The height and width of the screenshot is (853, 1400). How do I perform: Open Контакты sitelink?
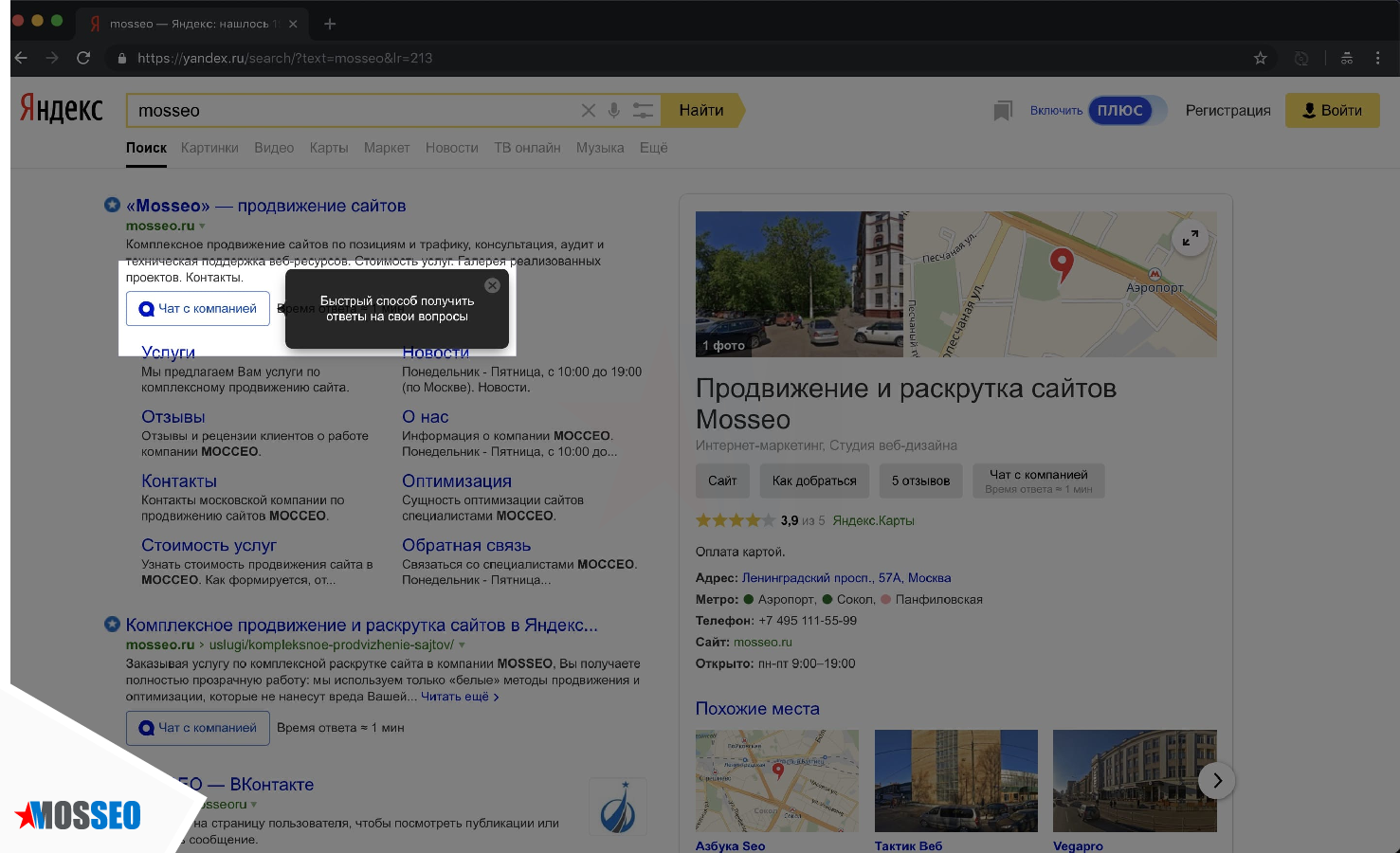179,481
